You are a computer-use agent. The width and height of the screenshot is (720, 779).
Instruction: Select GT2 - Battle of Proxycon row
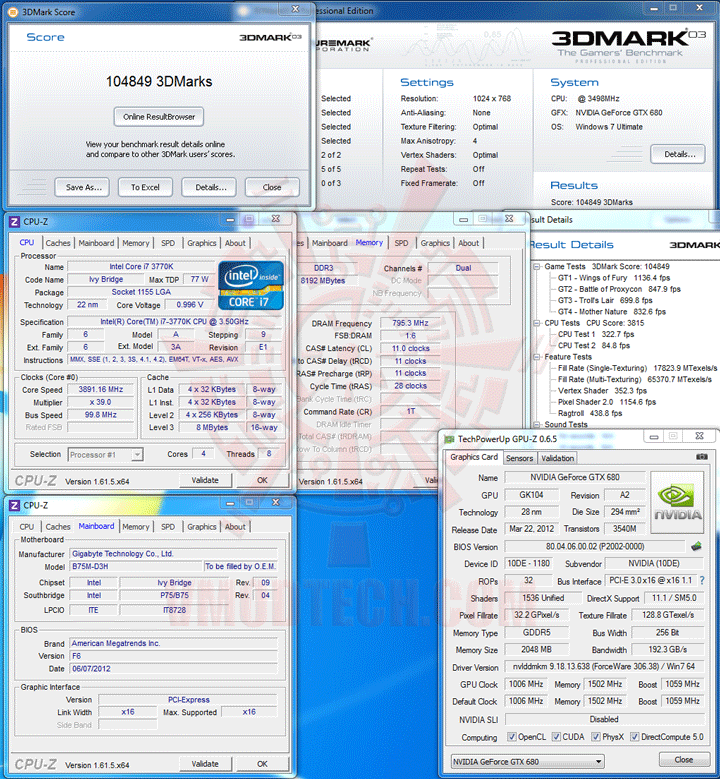619,289
